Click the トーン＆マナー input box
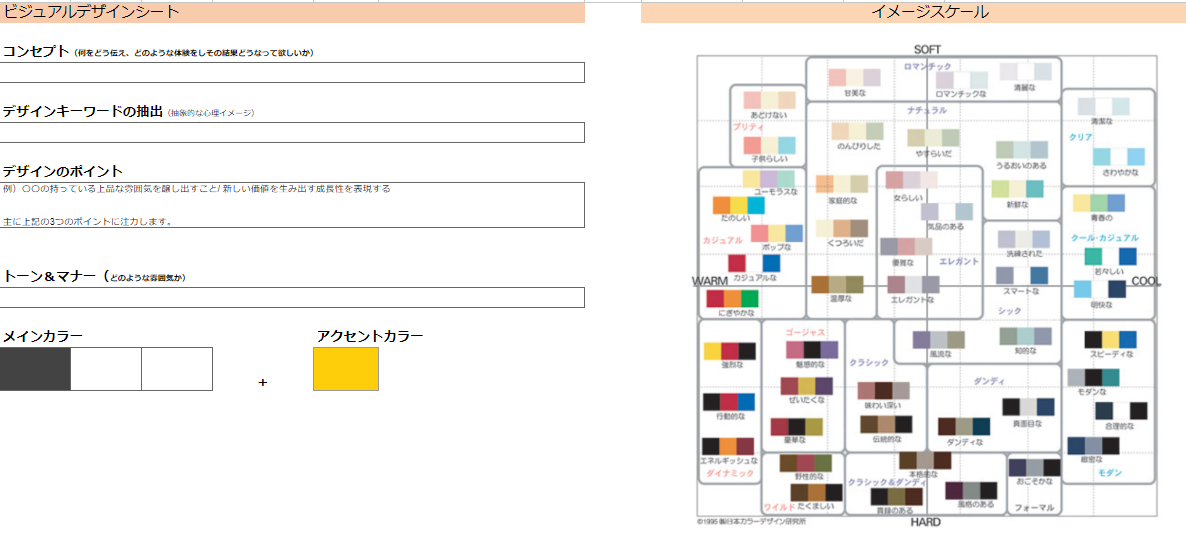 (x=292, y=298)
